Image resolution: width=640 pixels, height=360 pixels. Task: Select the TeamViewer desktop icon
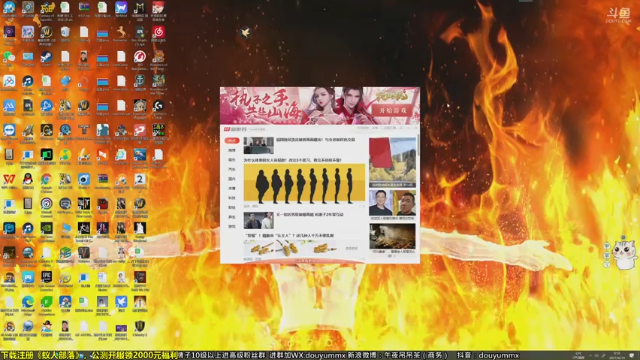(9, 130)
